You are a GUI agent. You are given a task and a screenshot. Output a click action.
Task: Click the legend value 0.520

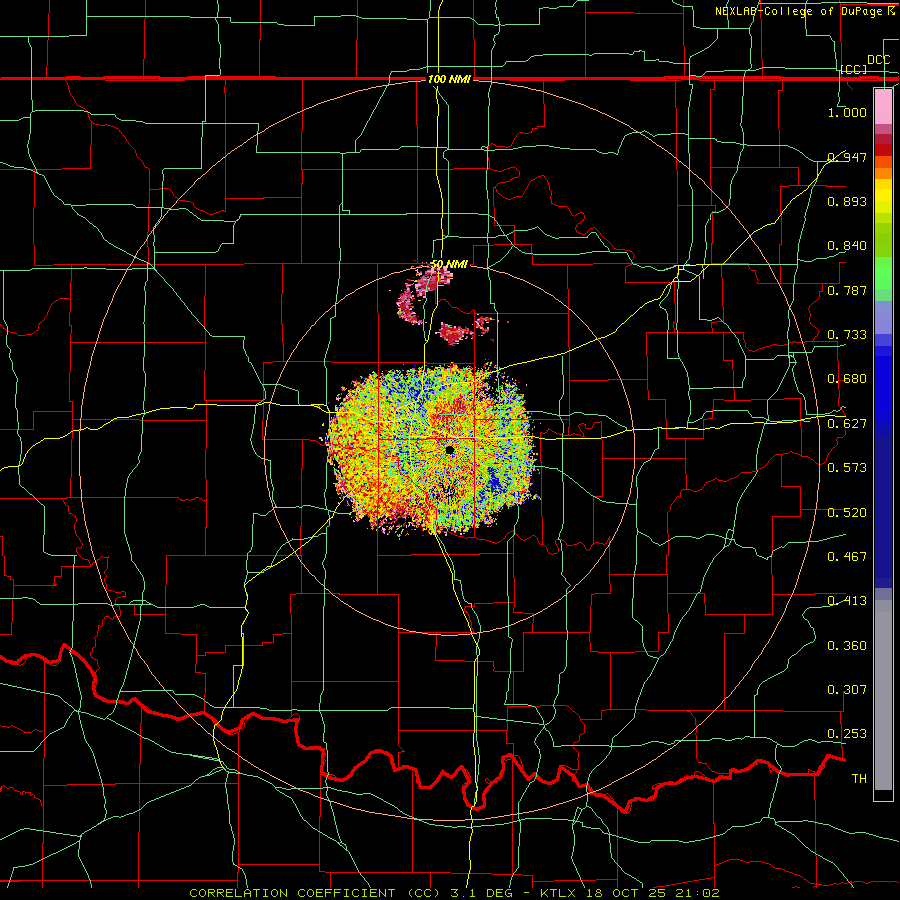point(847,513)
